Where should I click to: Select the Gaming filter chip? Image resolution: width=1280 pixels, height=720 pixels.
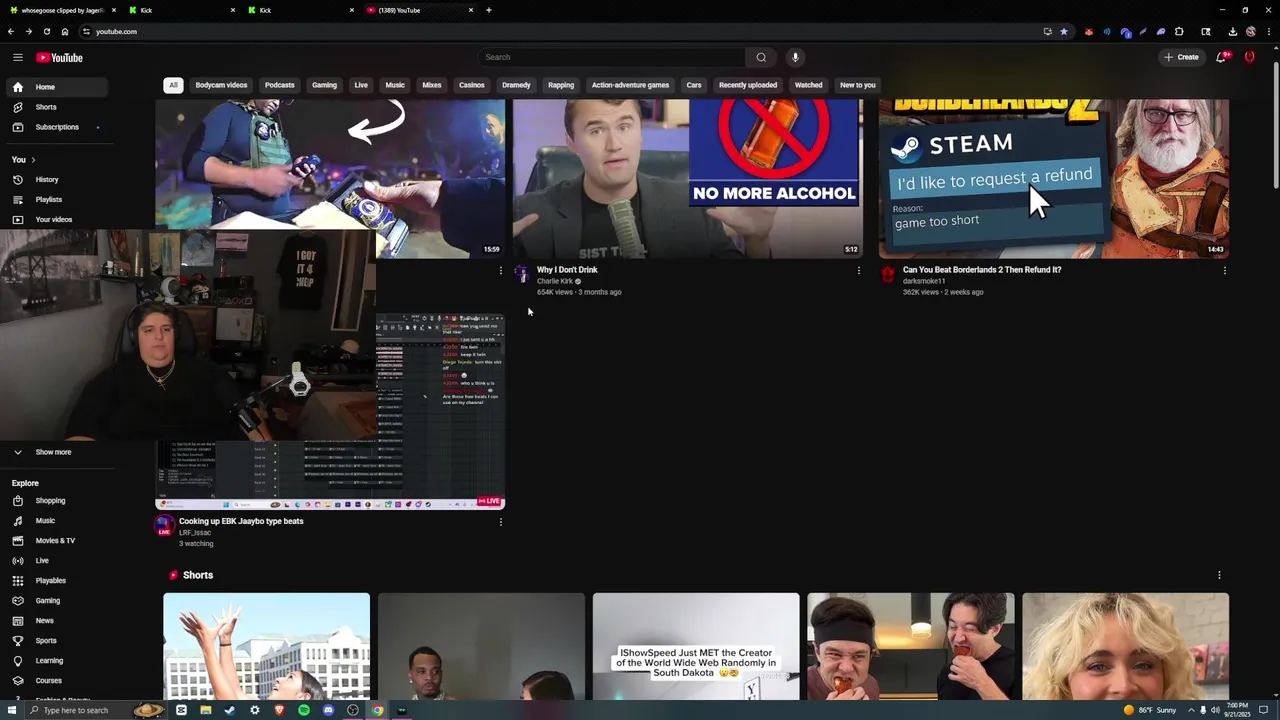click(324, 85)
